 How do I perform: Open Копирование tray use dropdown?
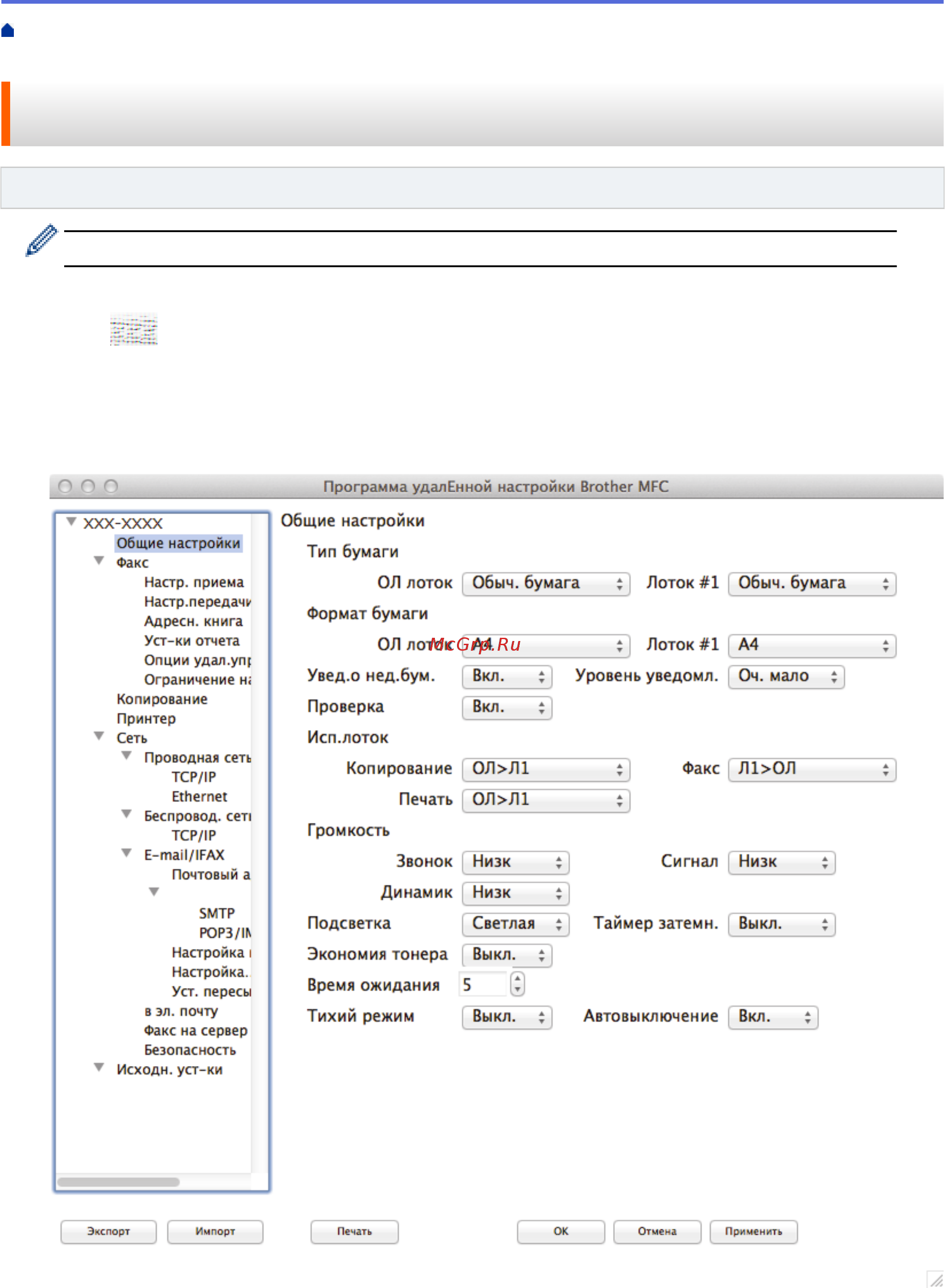[x=546, y=769]
